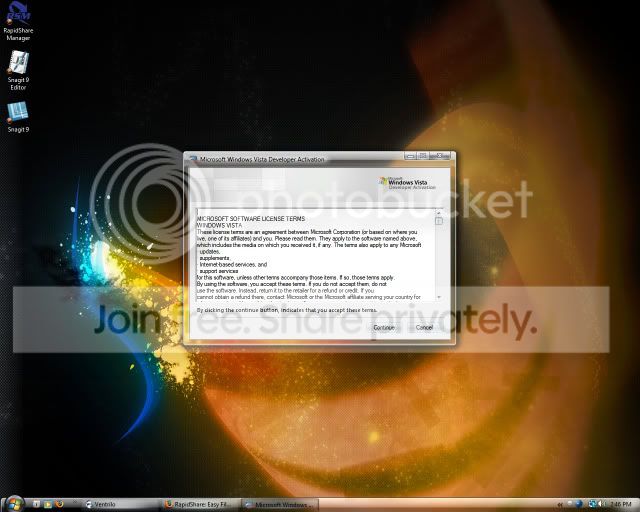Show hidden system tray icons arrow
640x512 pixels.
pyautogui.click(x=560, y=505)
